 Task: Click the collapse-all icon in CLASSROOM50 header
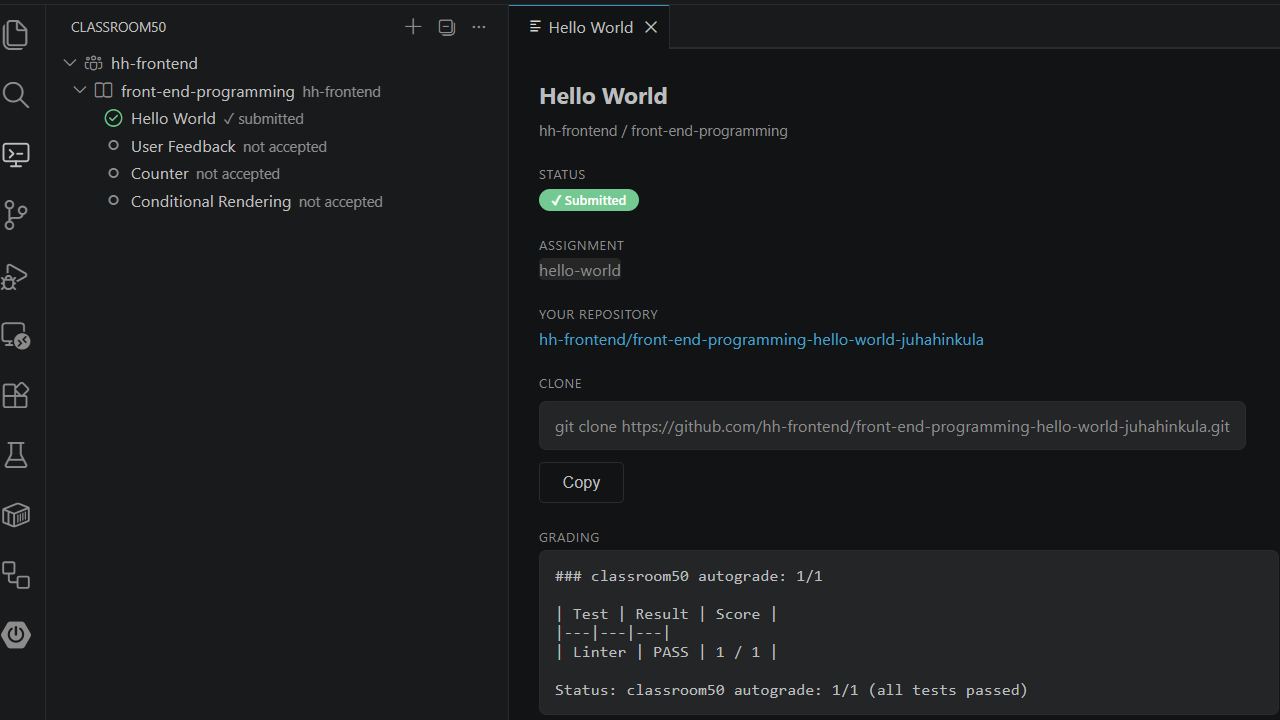click(x=447, y=27)
